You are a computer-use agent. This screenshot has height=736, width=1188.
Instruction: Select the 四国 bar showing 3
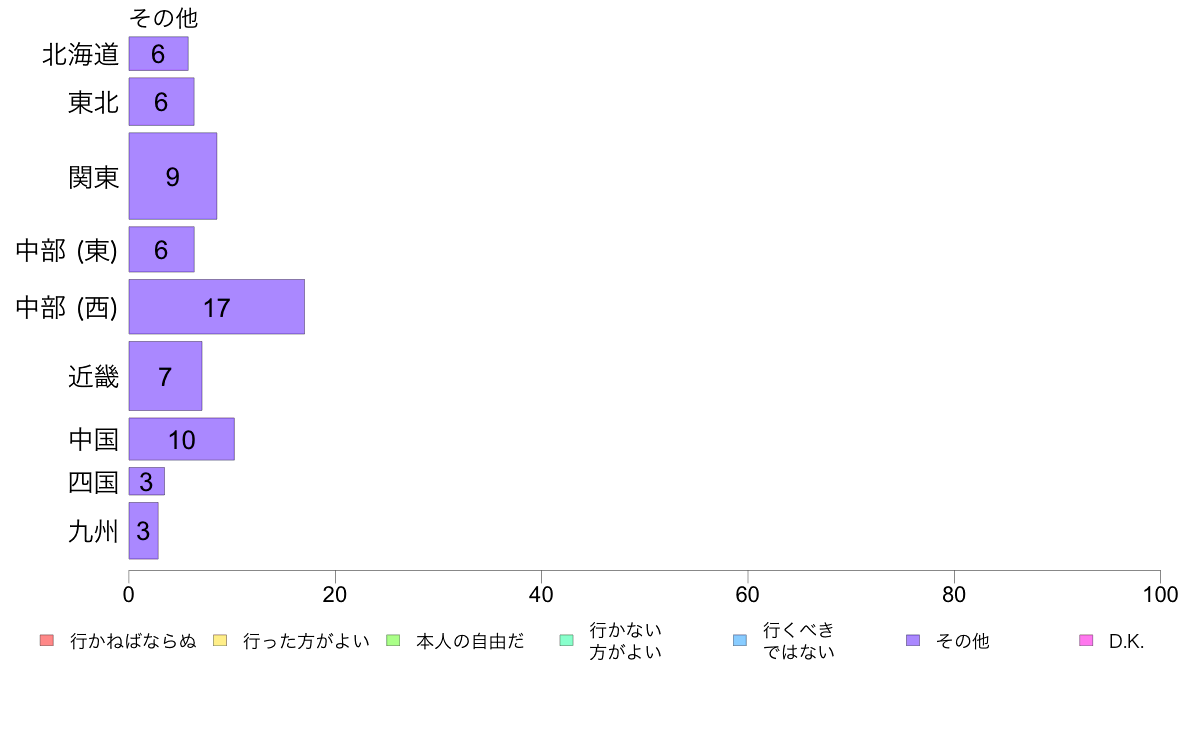[146, 481]
